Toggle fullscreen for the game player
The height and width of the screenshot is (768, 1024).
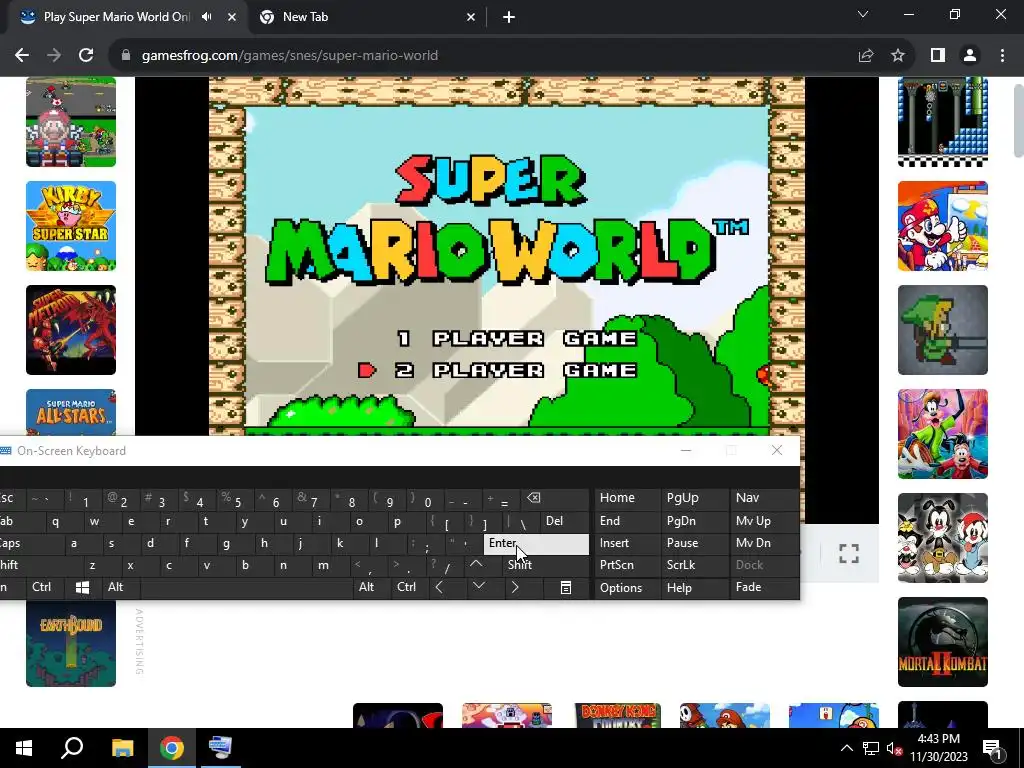849,554
